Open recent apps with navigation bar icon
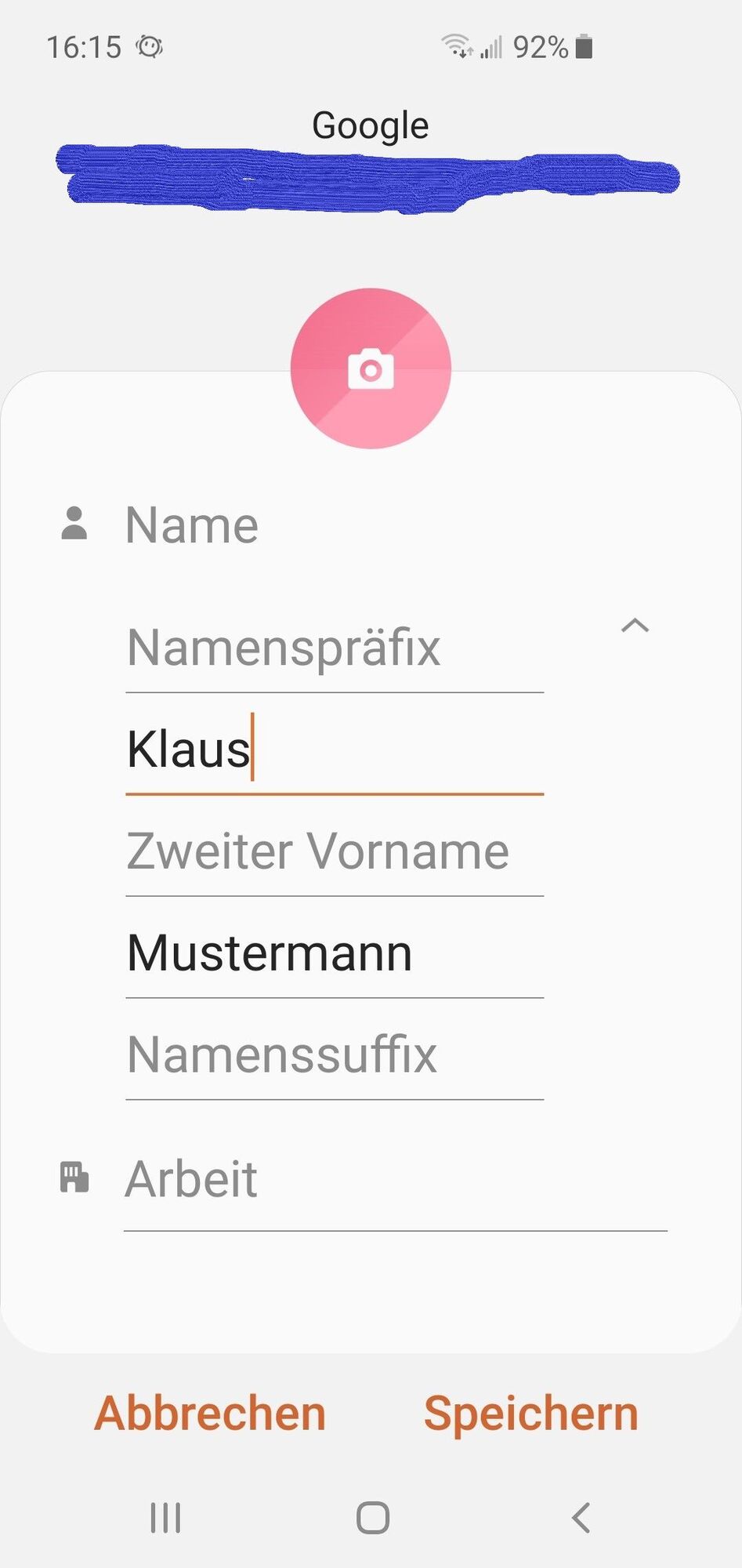Image resolution: width=742 pixels, height=1568 pixels. click(x=165, y=1518)
